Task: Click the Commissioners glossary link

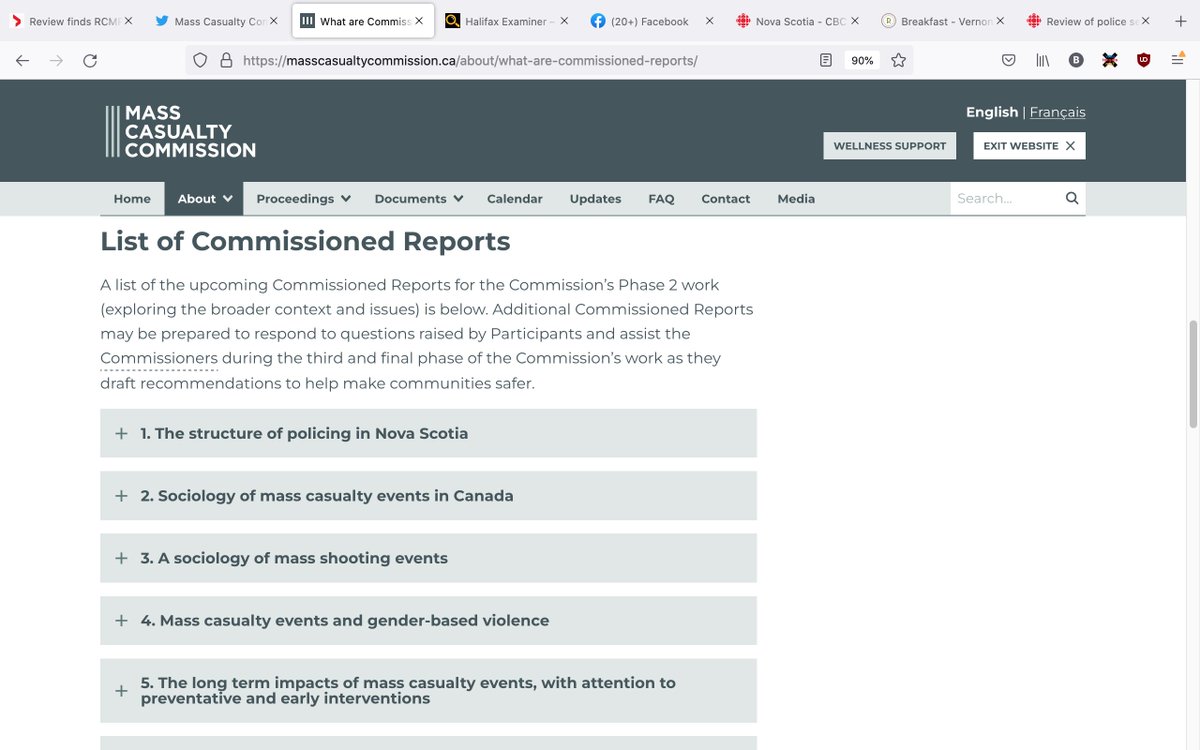Action: 159,358
